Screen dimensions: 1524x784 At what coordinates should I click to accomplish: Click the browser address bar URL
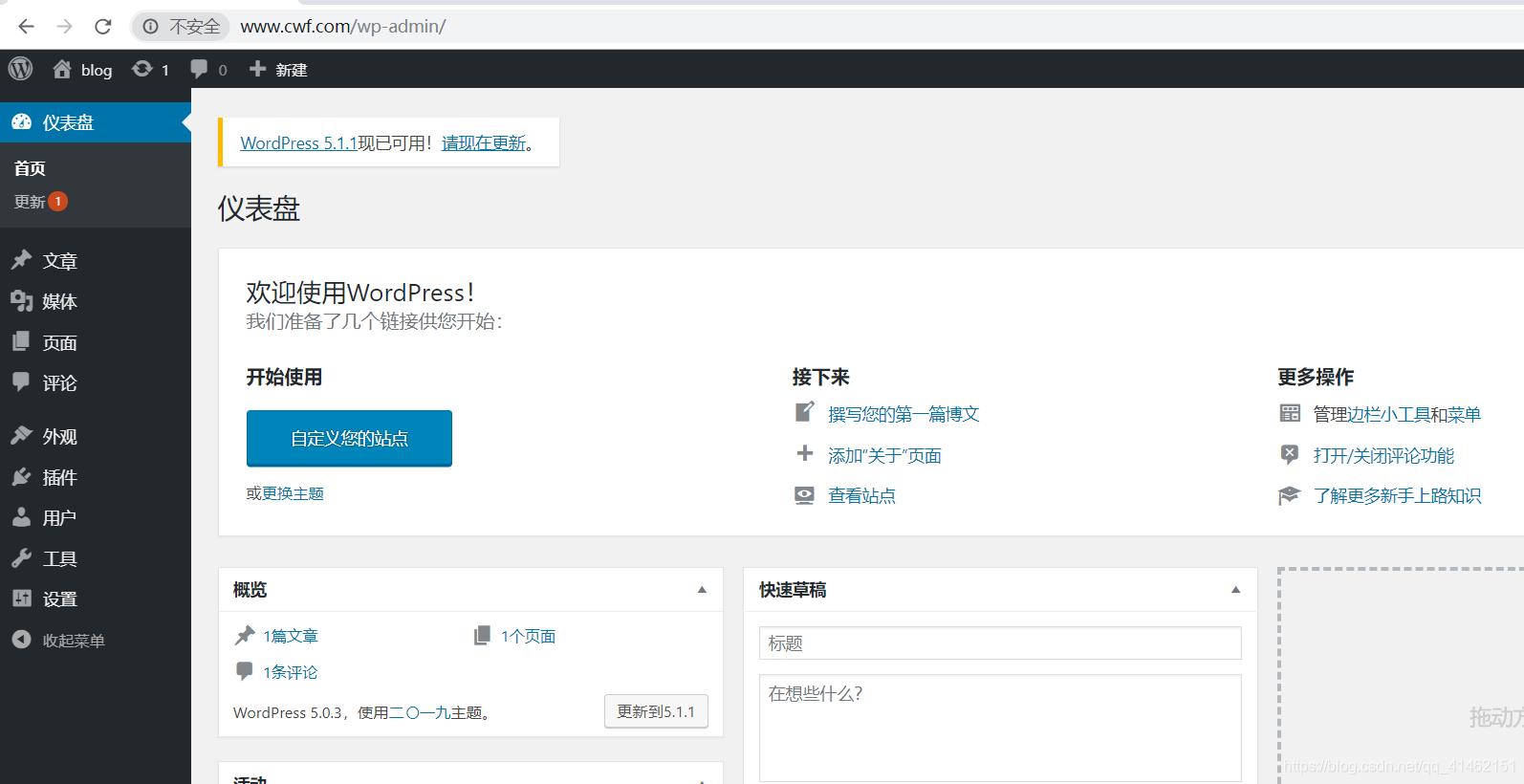click(x=342, y=26)
